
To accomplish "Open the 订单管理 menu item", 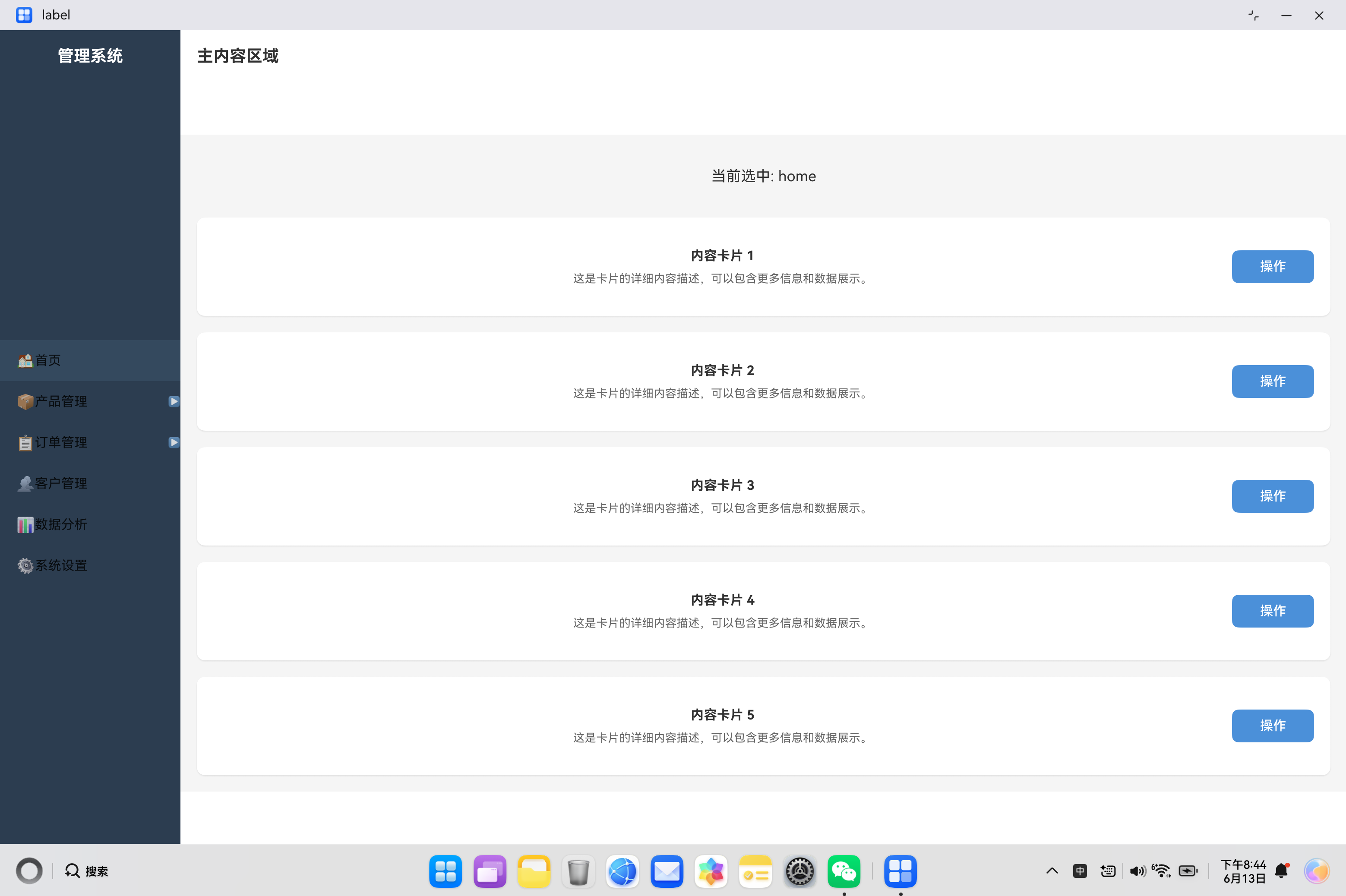I will [90, 443].
